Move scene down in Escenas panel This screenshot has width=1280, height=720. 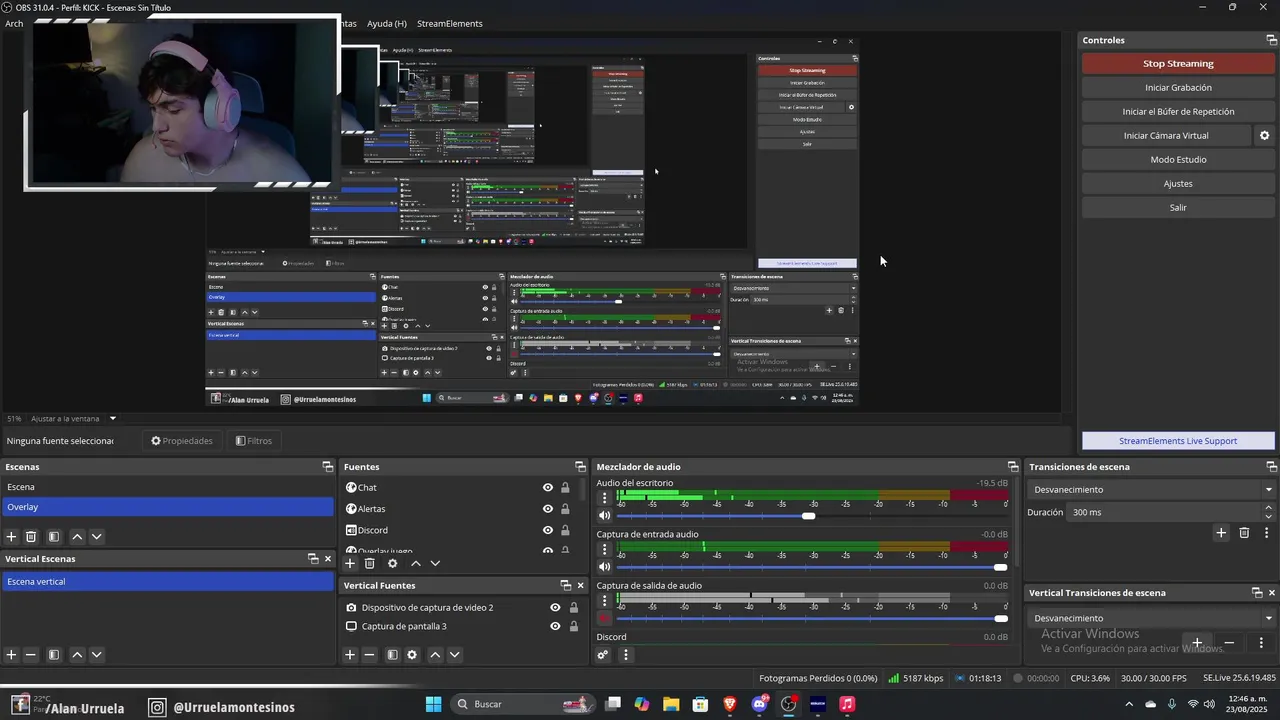coord(96,537)
